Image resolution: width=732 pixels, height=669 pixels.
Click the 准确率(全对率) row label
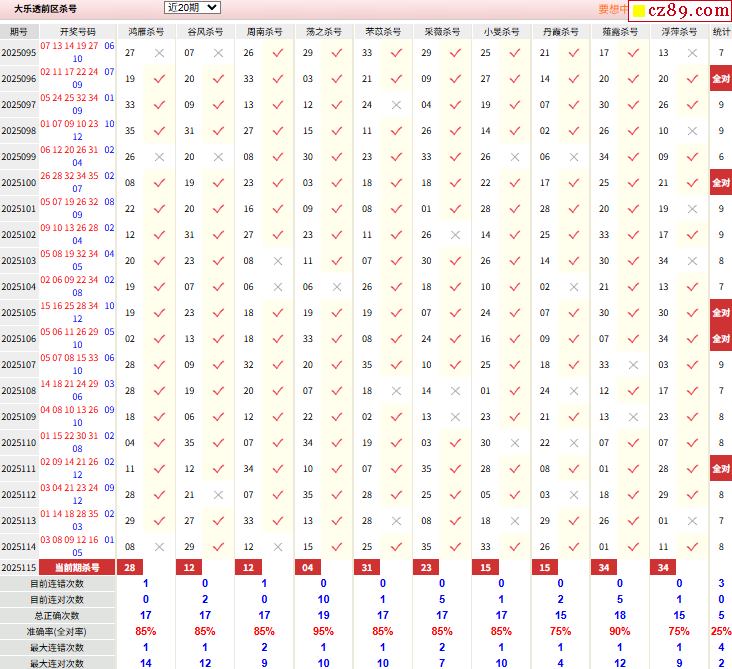click(x=58, y=631)
